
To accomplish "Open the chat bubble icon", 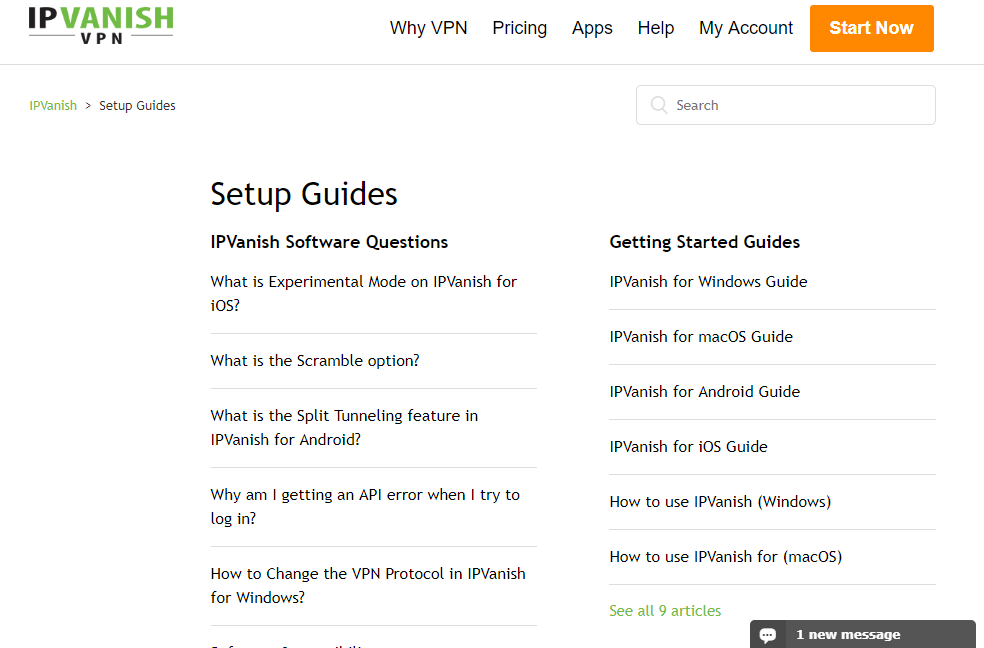I will (767, 635).
